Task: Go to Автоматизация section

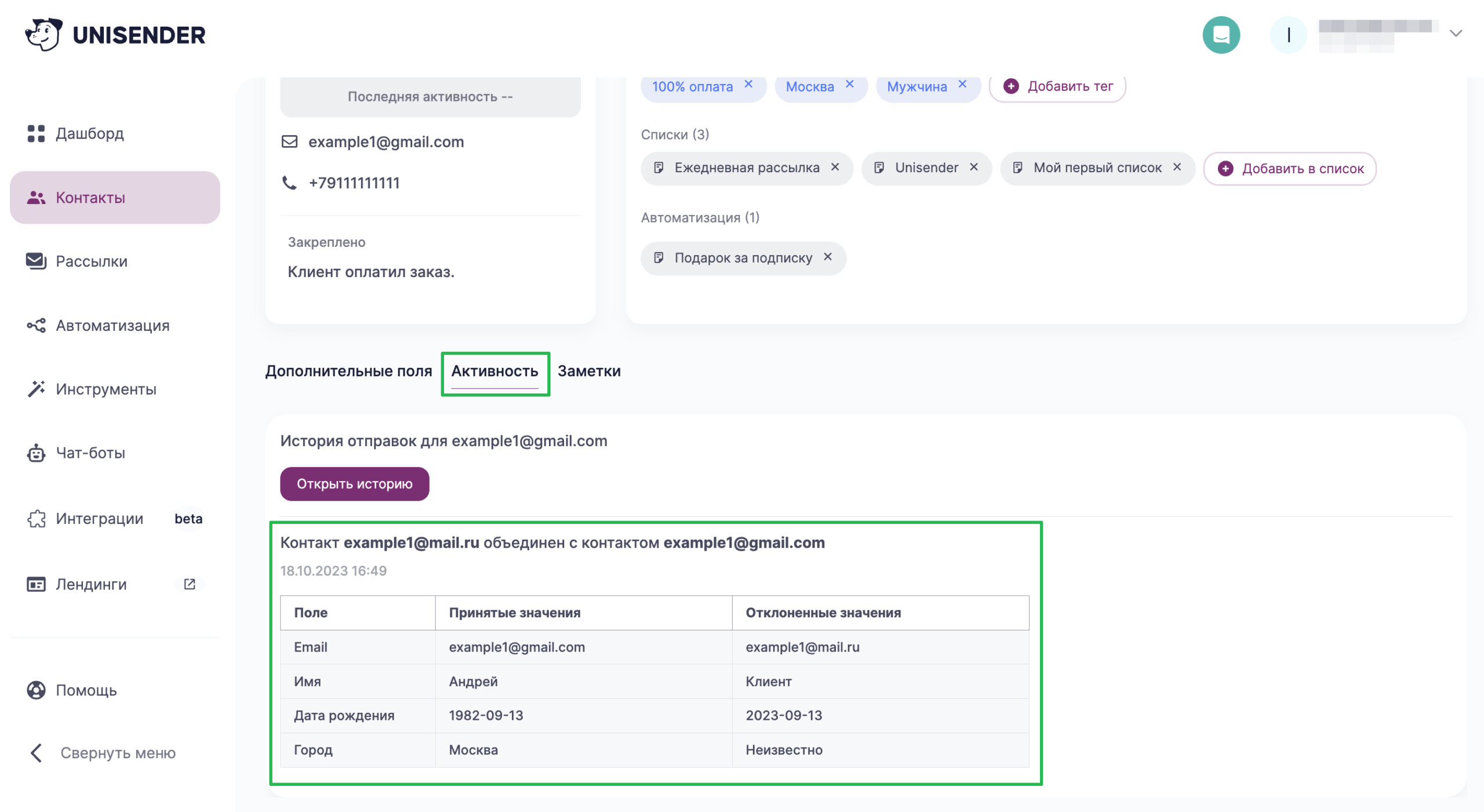Action: pos(112,326)
